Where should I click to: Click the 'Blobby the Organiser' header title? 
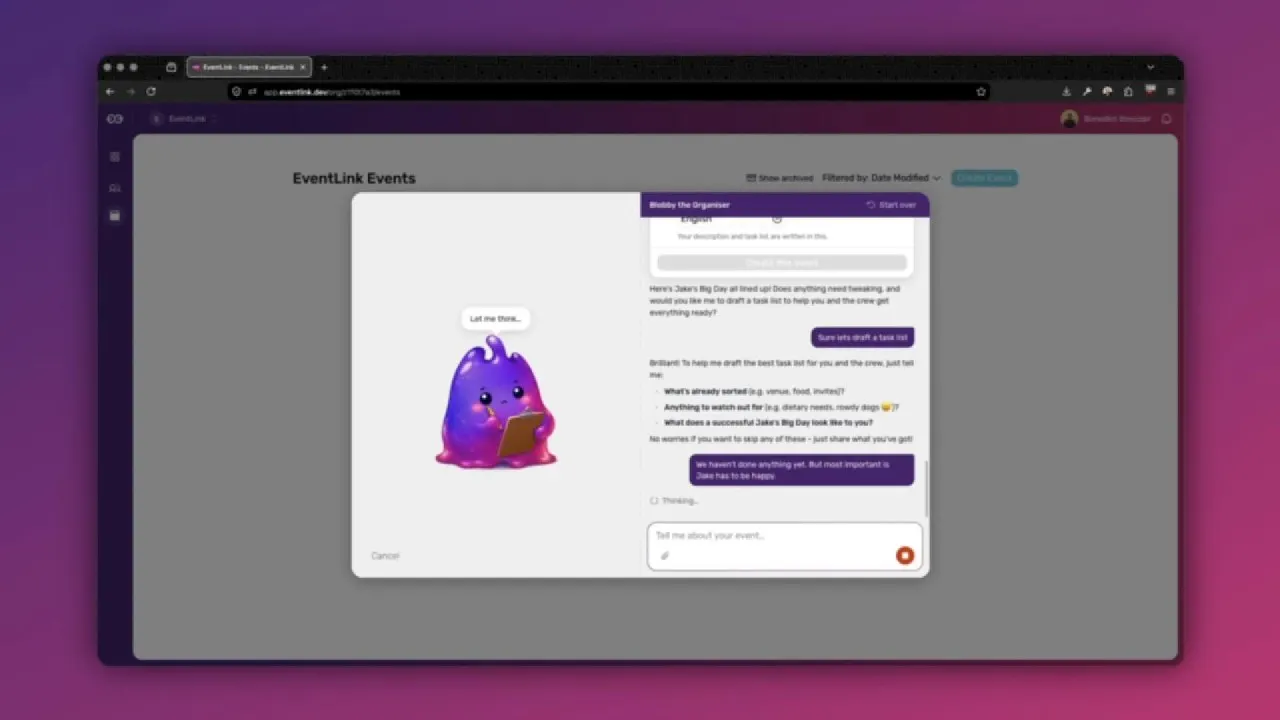[689, 205]
